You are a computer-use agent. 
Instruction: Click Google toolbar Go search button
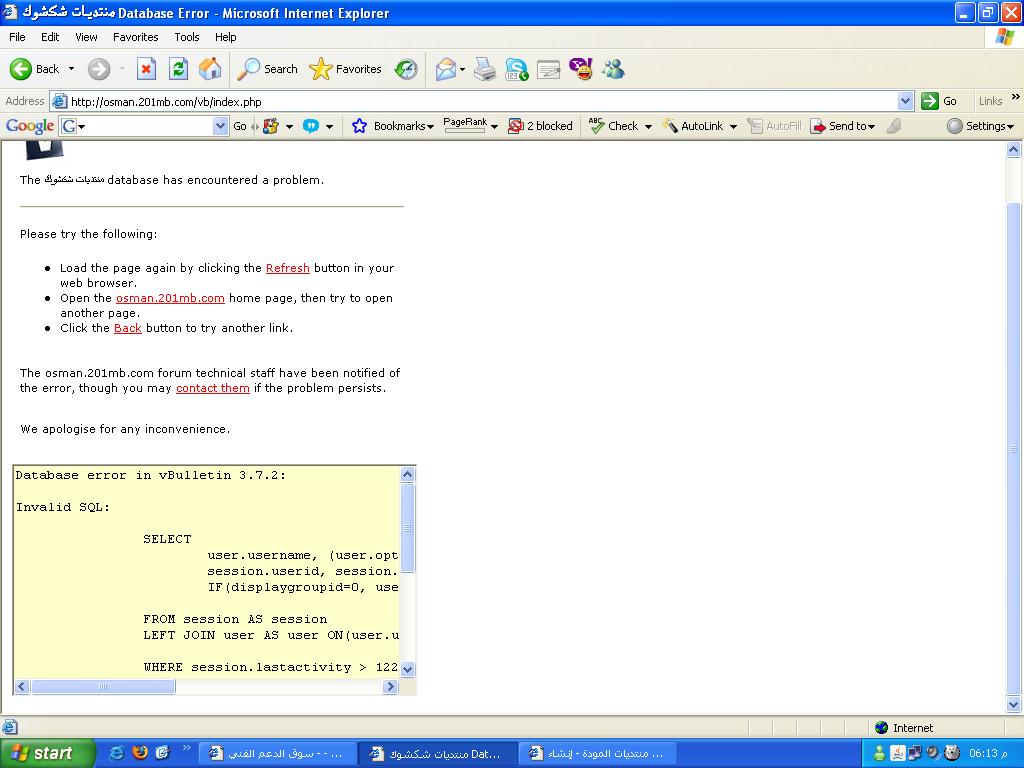(240, 126)
